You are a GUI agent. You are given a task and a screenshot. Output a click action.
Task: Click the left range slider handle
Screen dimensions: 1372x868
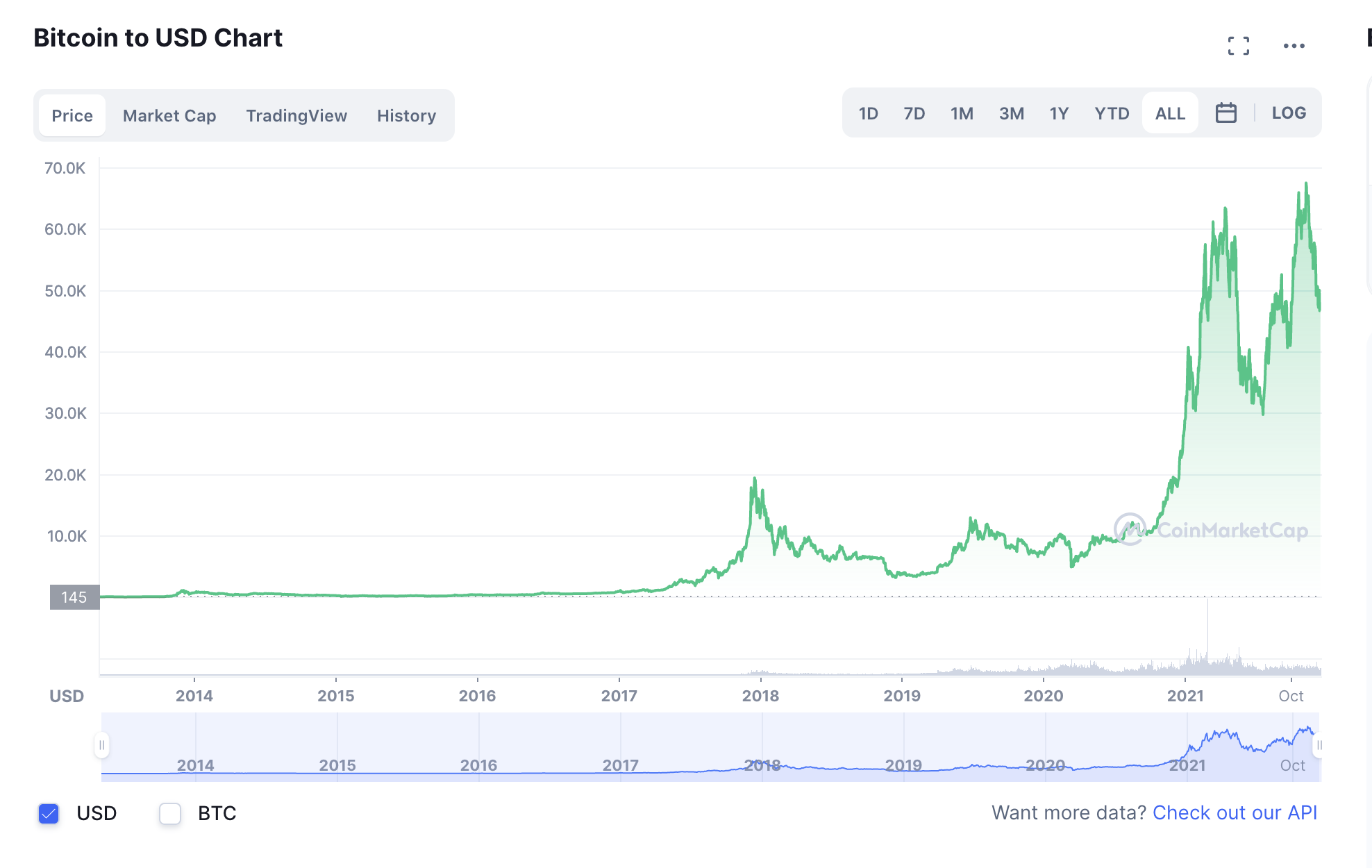tap(102, 745)
